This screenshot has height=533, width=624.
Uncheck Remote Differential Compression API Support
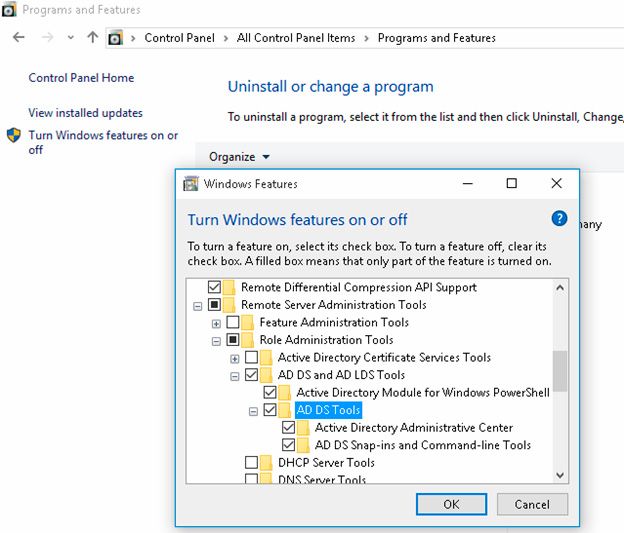[214, 287]
